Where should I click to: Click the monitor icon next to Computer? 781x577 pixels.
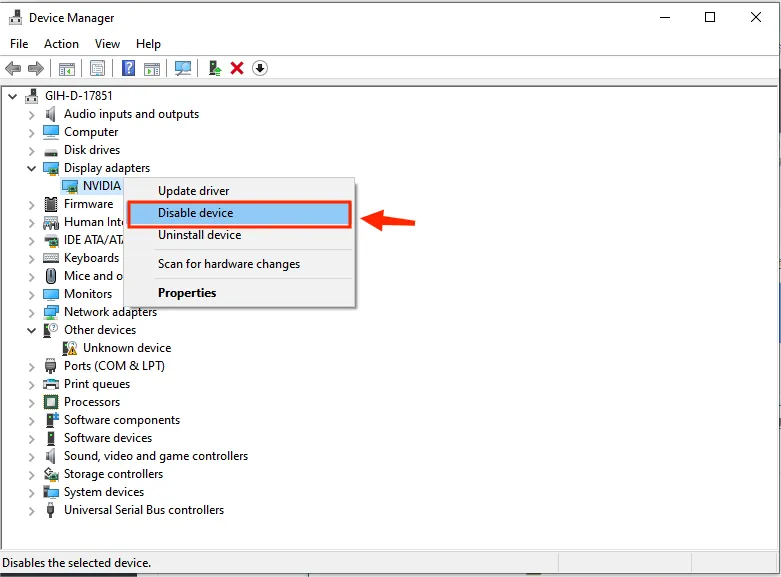point(51,132)
